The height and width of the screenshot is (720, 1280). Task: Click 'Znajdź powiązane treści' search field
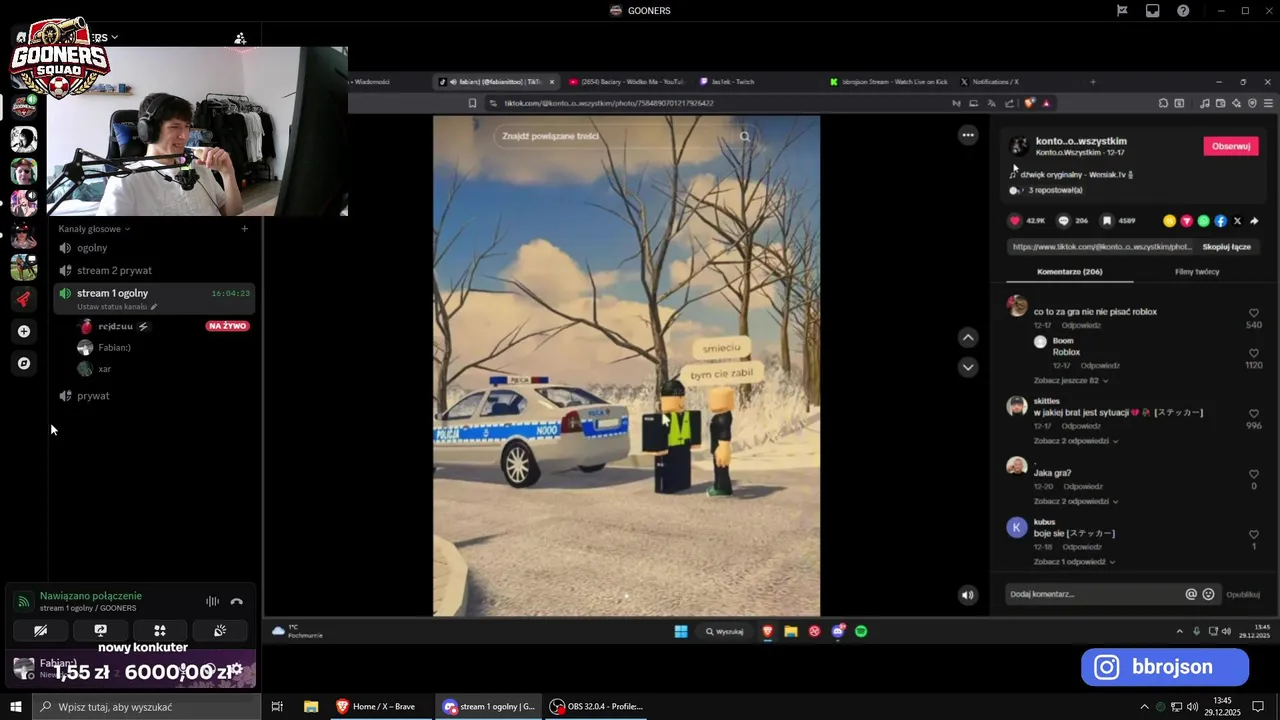pyautogui.click(x=626, y=136)
